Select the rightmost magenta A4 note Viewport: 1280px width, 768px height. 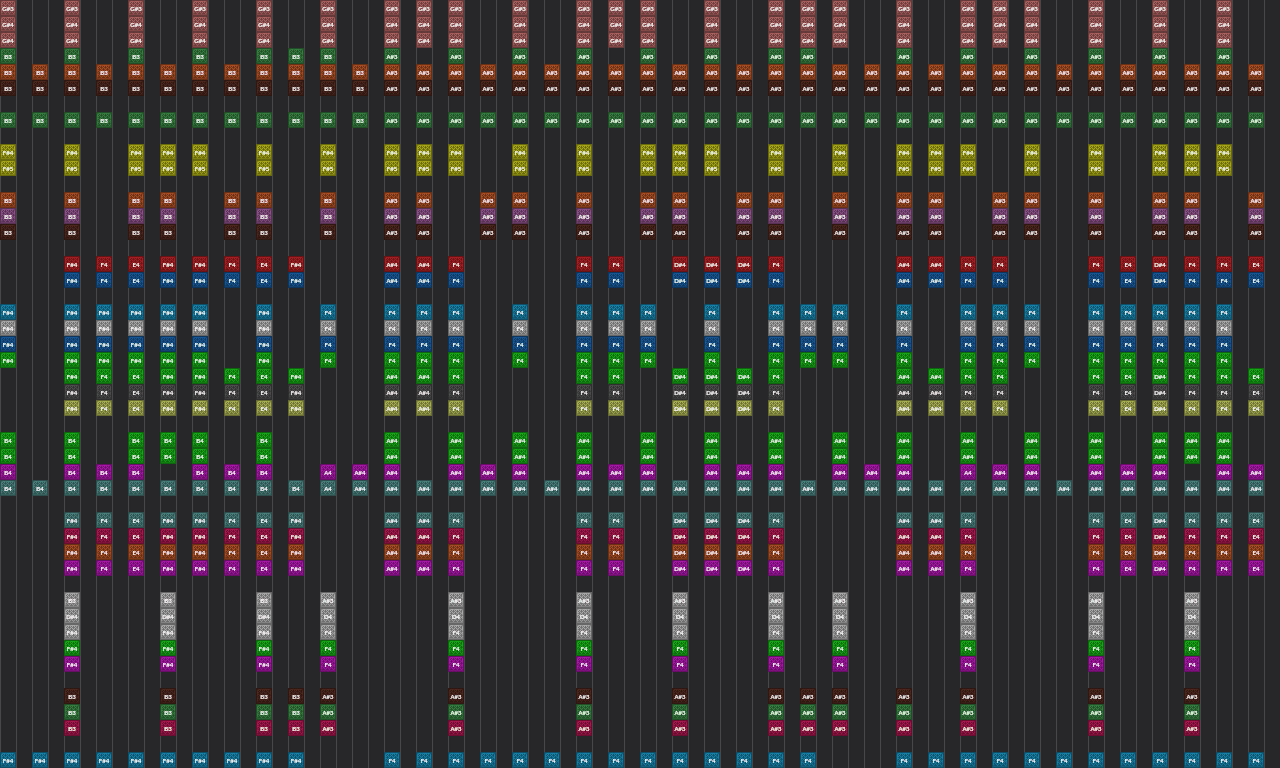[968, 472]
